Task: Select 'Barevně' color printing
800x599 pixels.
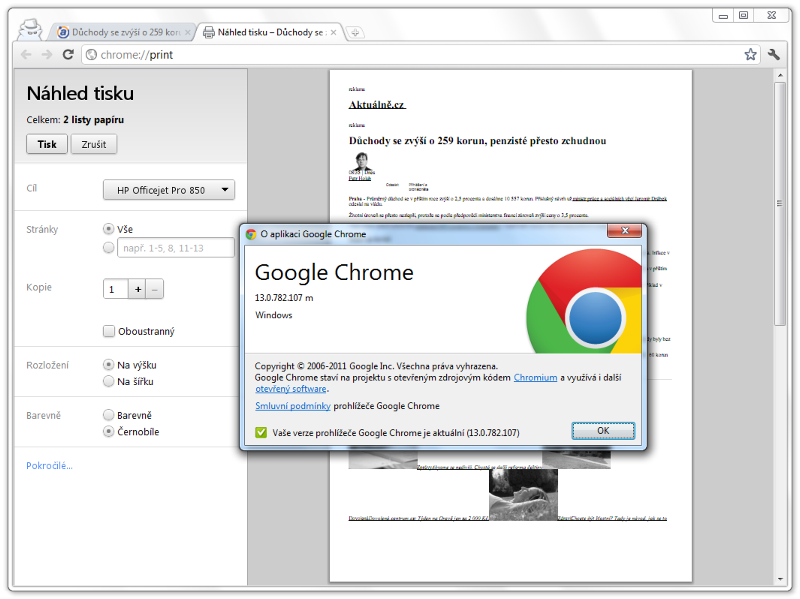Action: (108, 415)
